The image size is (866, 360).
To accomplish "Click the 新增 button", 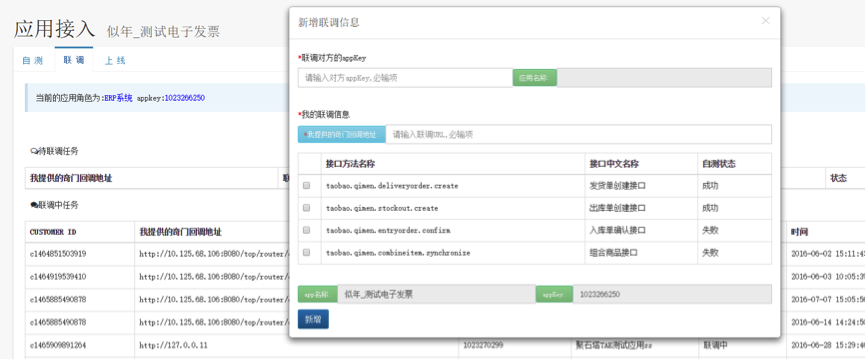I will tap(313, 319).
